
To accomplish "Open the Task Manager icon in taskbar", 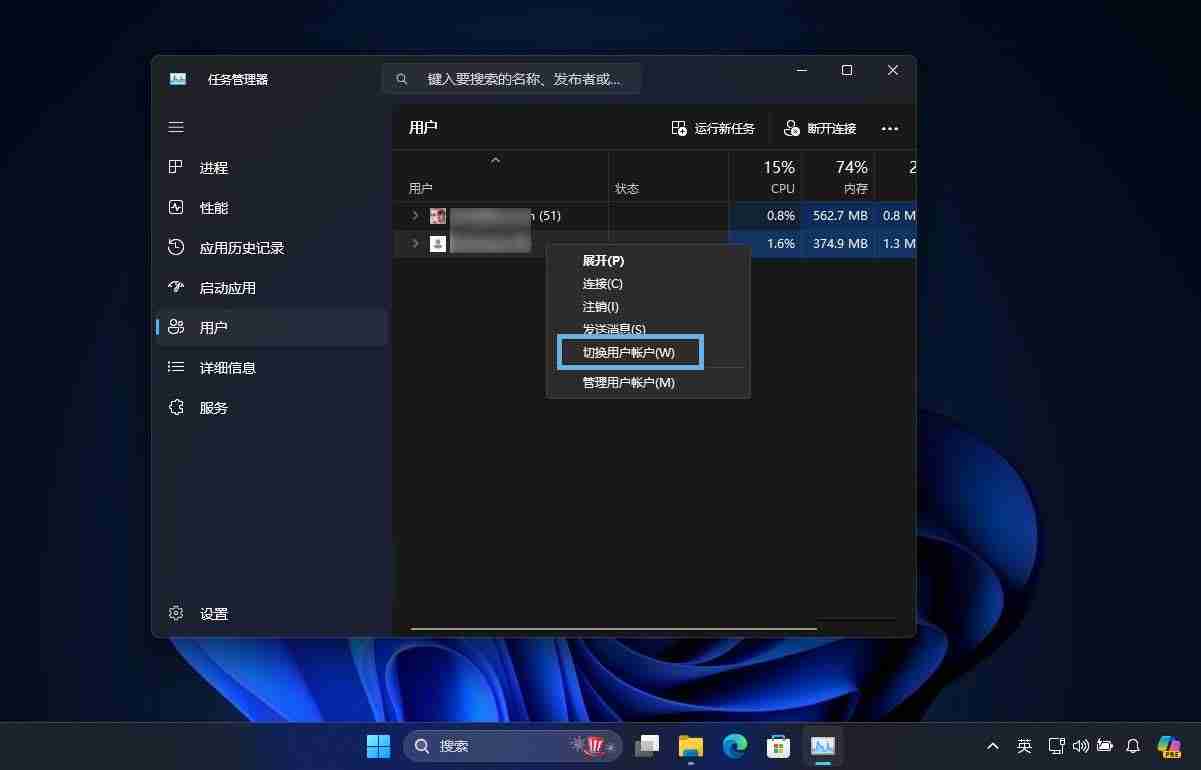I will tap(822, 745).
